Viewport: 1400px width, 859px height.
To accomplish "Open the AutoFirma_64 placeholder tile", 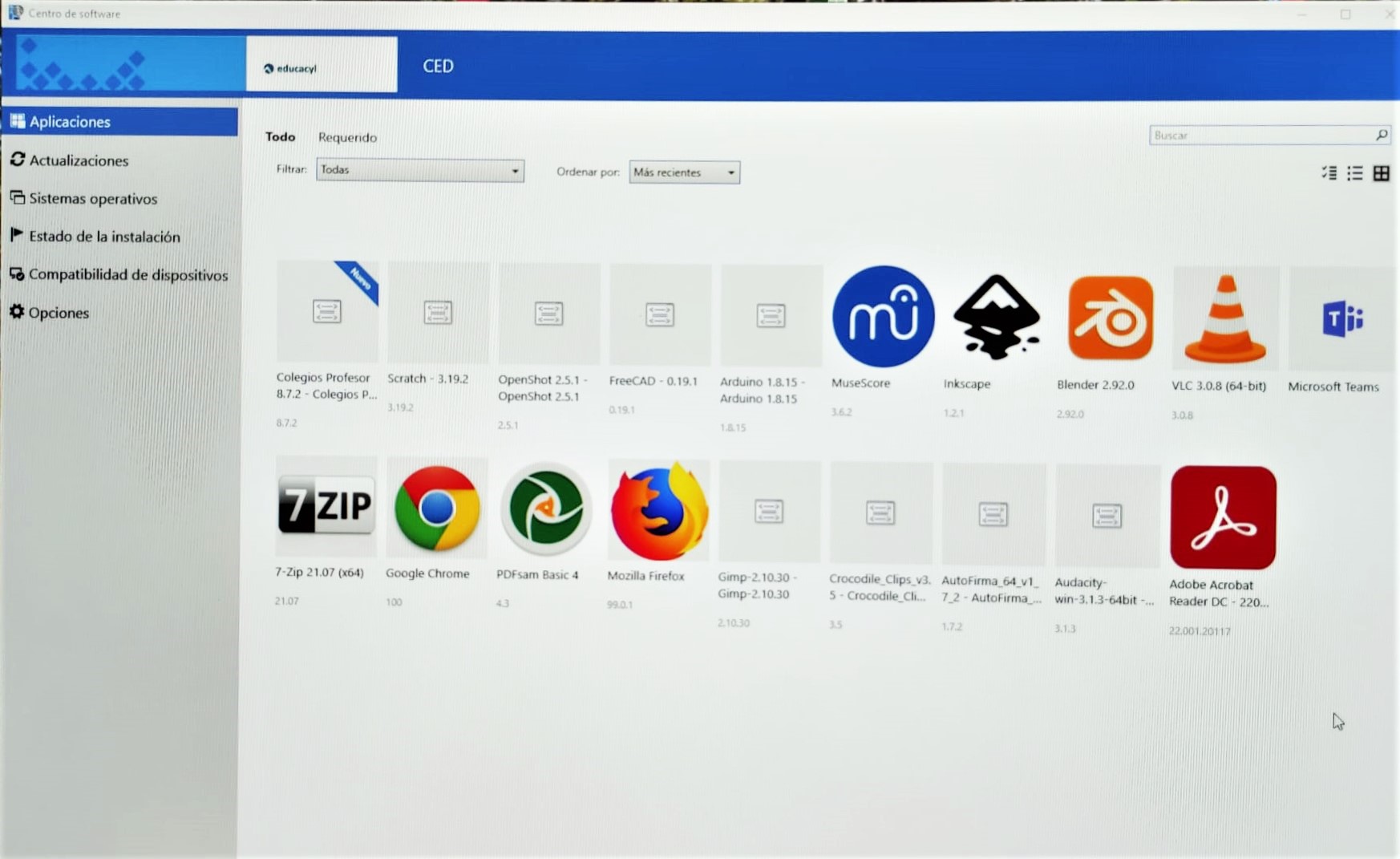I will tap(993, 514).
